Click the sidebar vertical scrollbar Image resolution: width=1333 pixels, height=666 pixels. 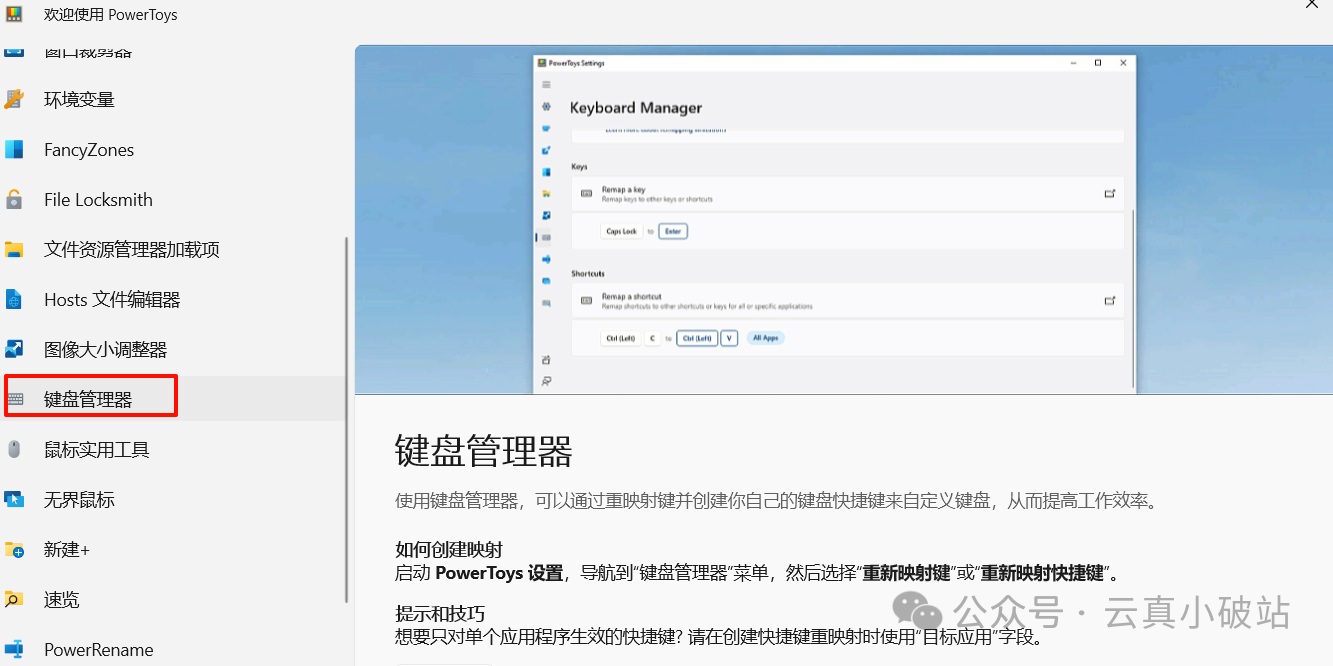347,420
